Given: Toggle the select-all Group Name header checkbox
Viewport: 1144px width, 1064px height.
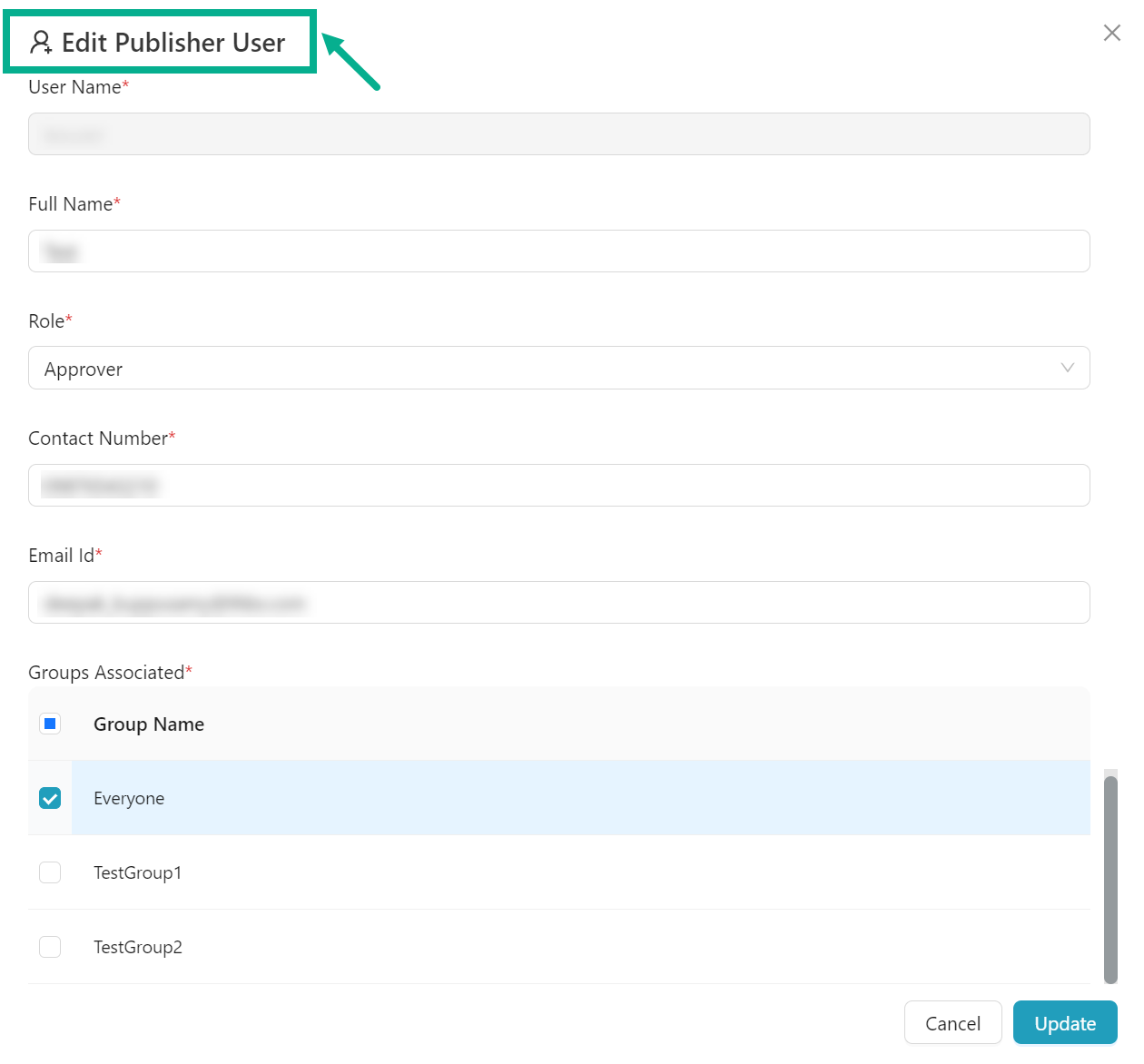Looking at the screenshot, I should click(x=50, y=724).
